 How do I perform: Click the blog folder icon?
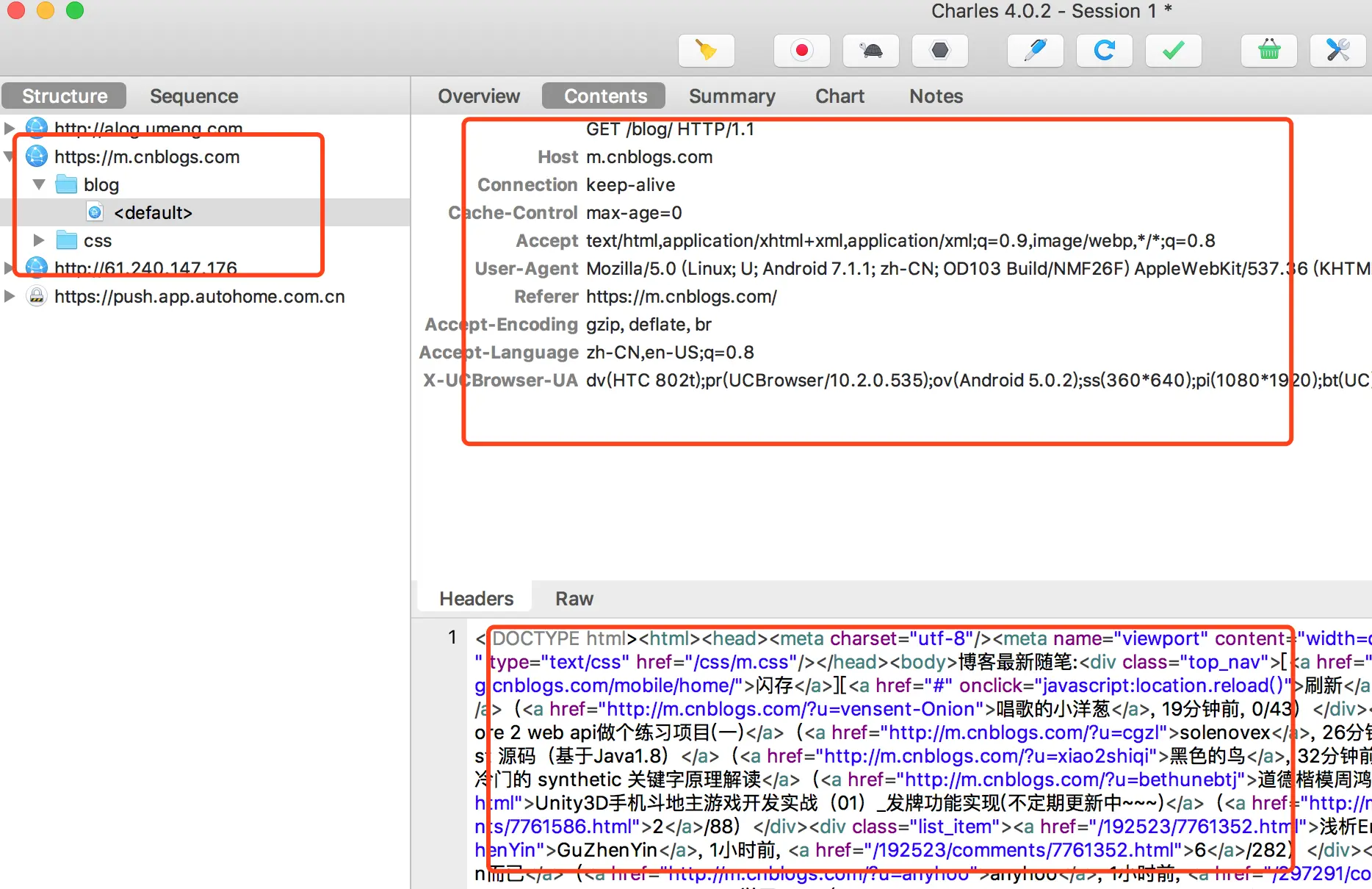point(66,184)
